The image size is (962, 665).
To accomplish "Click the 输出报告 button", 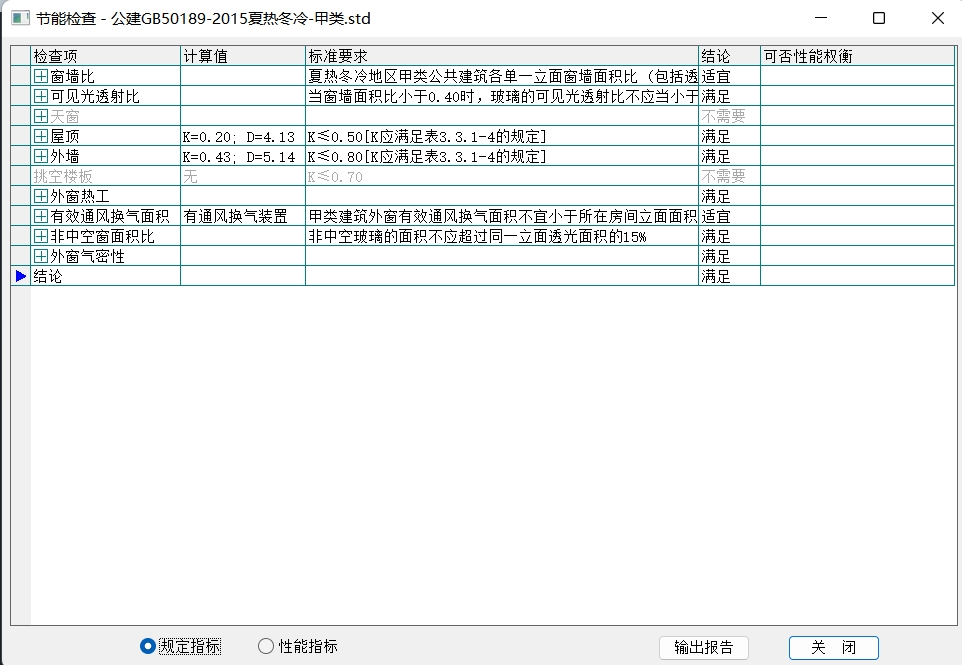I will pyautogui.click(x=703, y=647).
